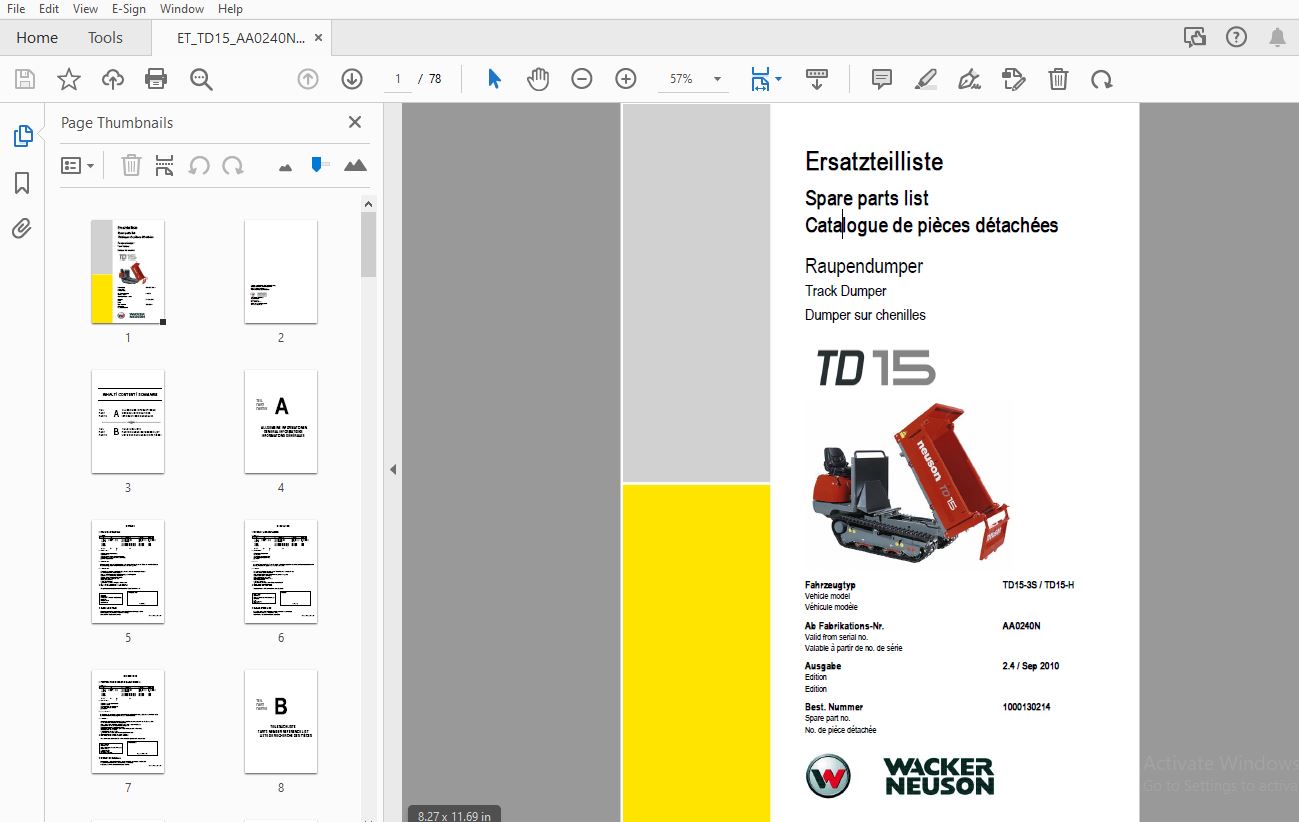Open the E-Sign menu
Viewport: 1299px width, 822px height.
pos(129,9)
